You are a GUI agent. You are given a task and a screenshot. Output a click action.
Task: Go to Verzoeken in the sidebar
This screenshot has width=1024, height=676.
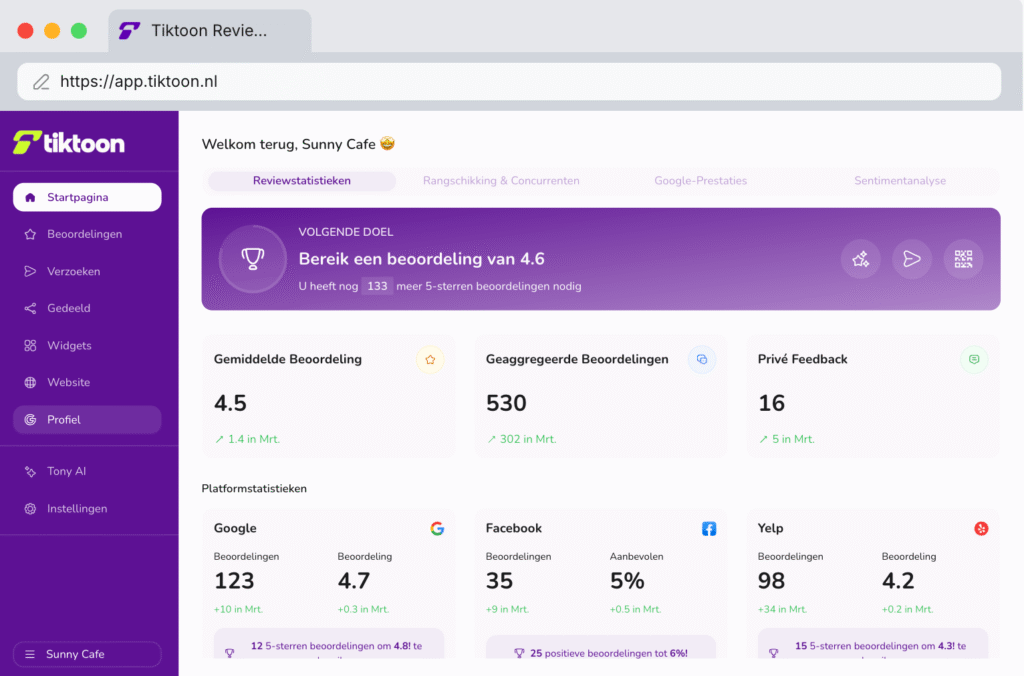[73, 271]
